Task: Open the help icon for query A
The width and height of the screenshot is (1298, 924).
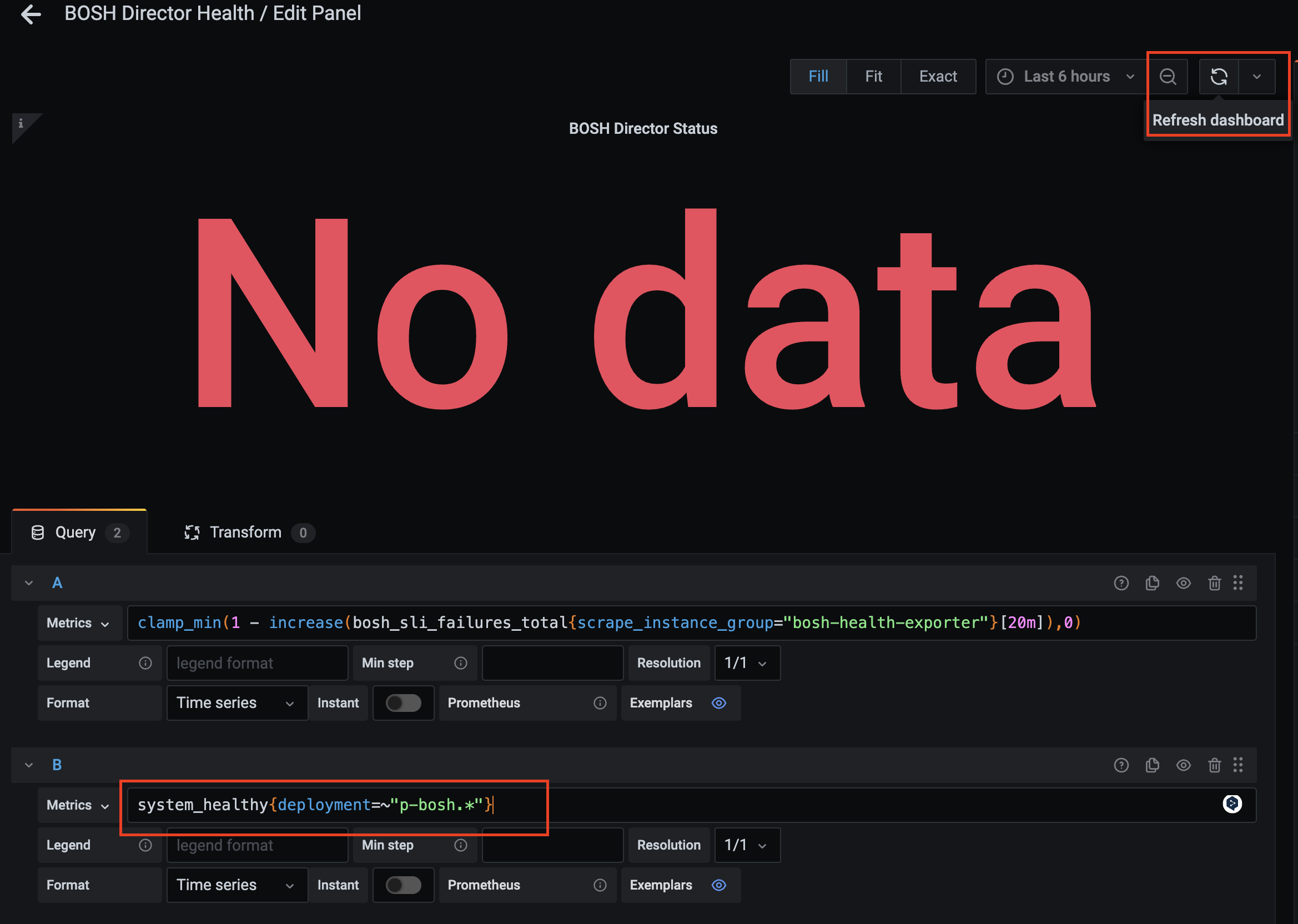Action: click(1120, 583)
